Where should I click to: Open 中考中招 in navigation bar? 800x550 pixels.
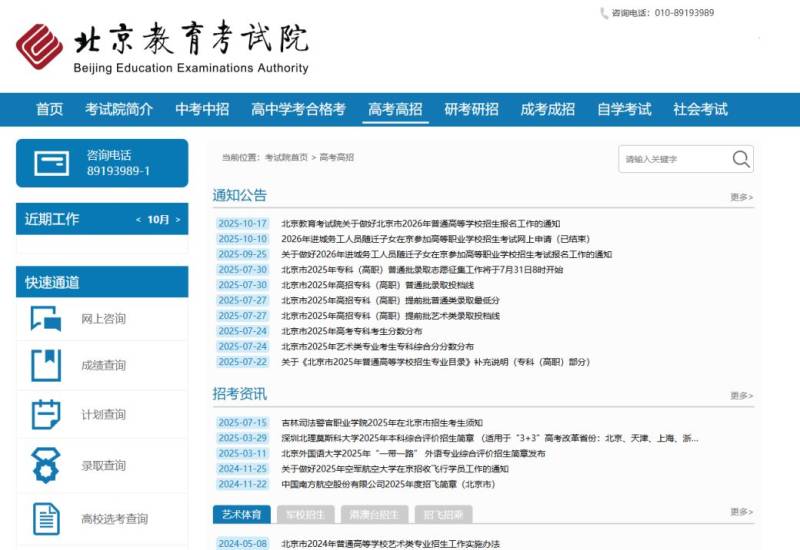(202, 109)
